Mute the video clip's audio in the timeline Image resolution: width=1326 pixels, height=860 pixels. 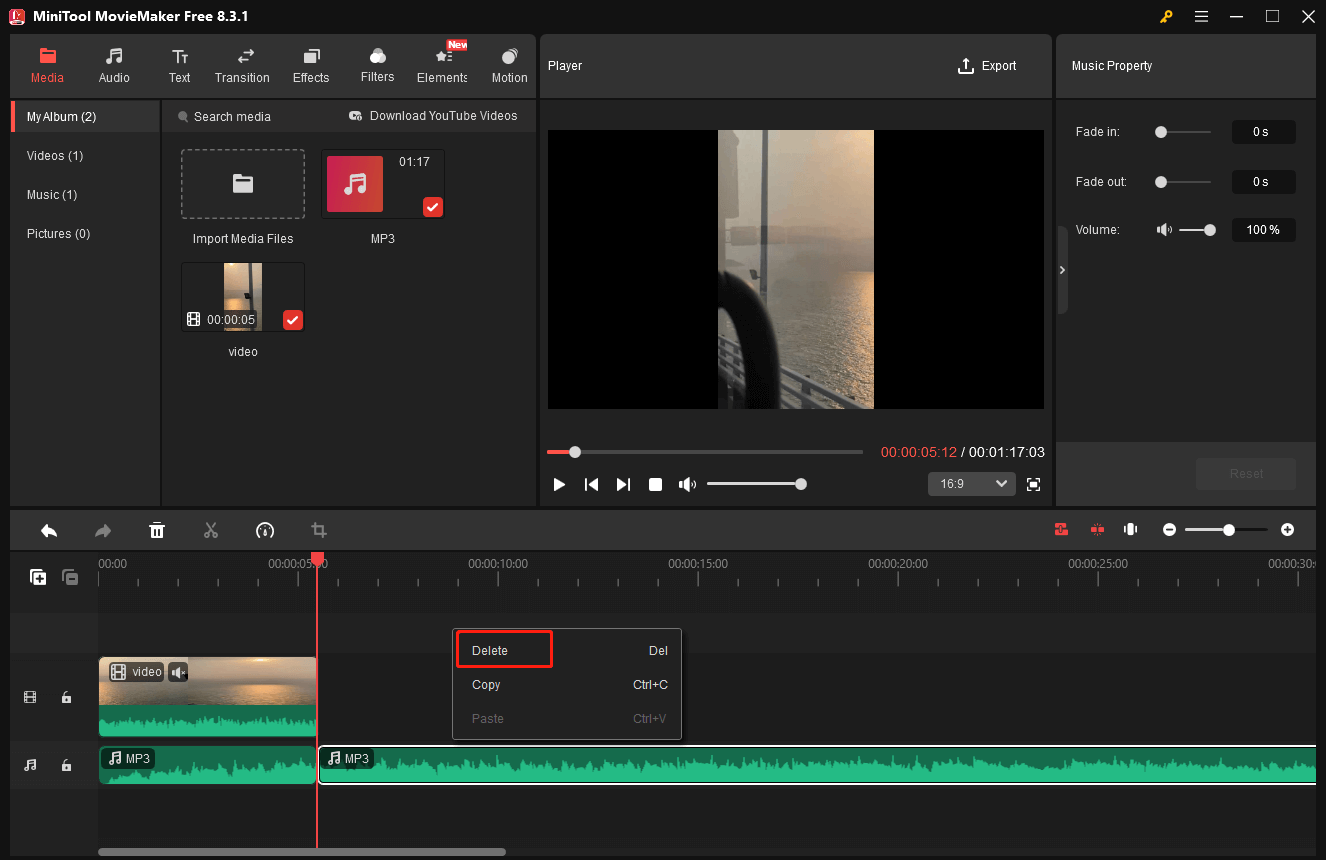pyautogui.click(x=178, y=671)
